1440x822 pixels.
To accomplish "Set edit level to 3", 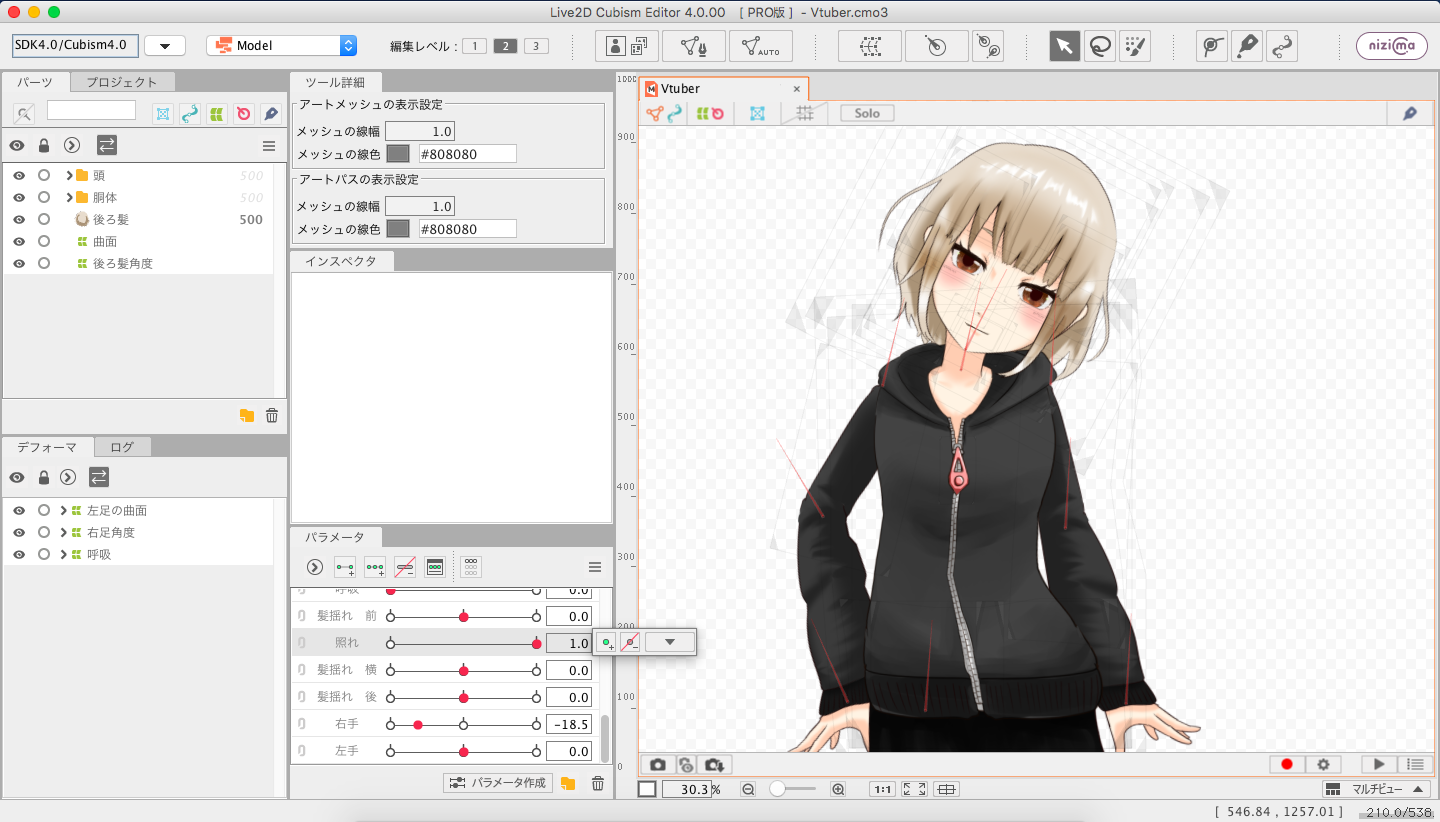I will click(536, 46).
